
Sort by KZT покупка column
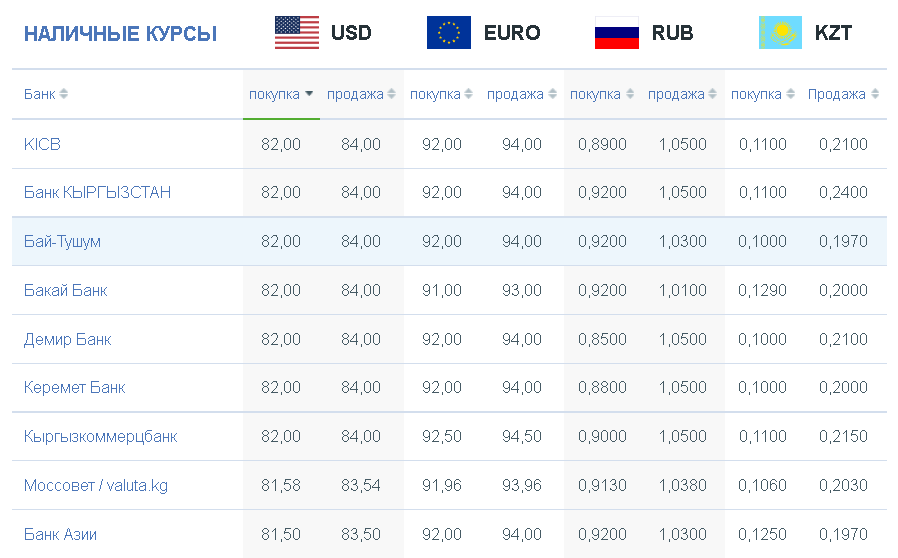[x=762, y=95]
